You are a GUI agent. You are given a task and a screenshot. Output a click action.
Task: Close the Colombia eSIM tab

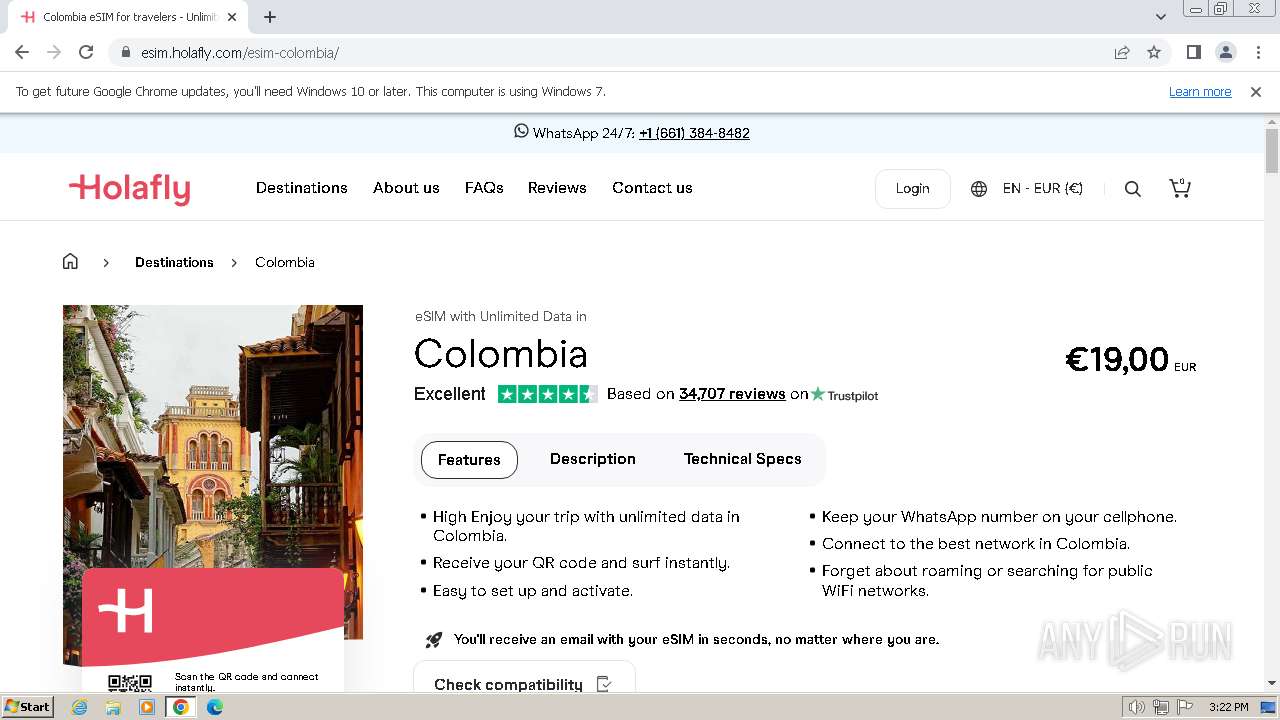[232, 17]
